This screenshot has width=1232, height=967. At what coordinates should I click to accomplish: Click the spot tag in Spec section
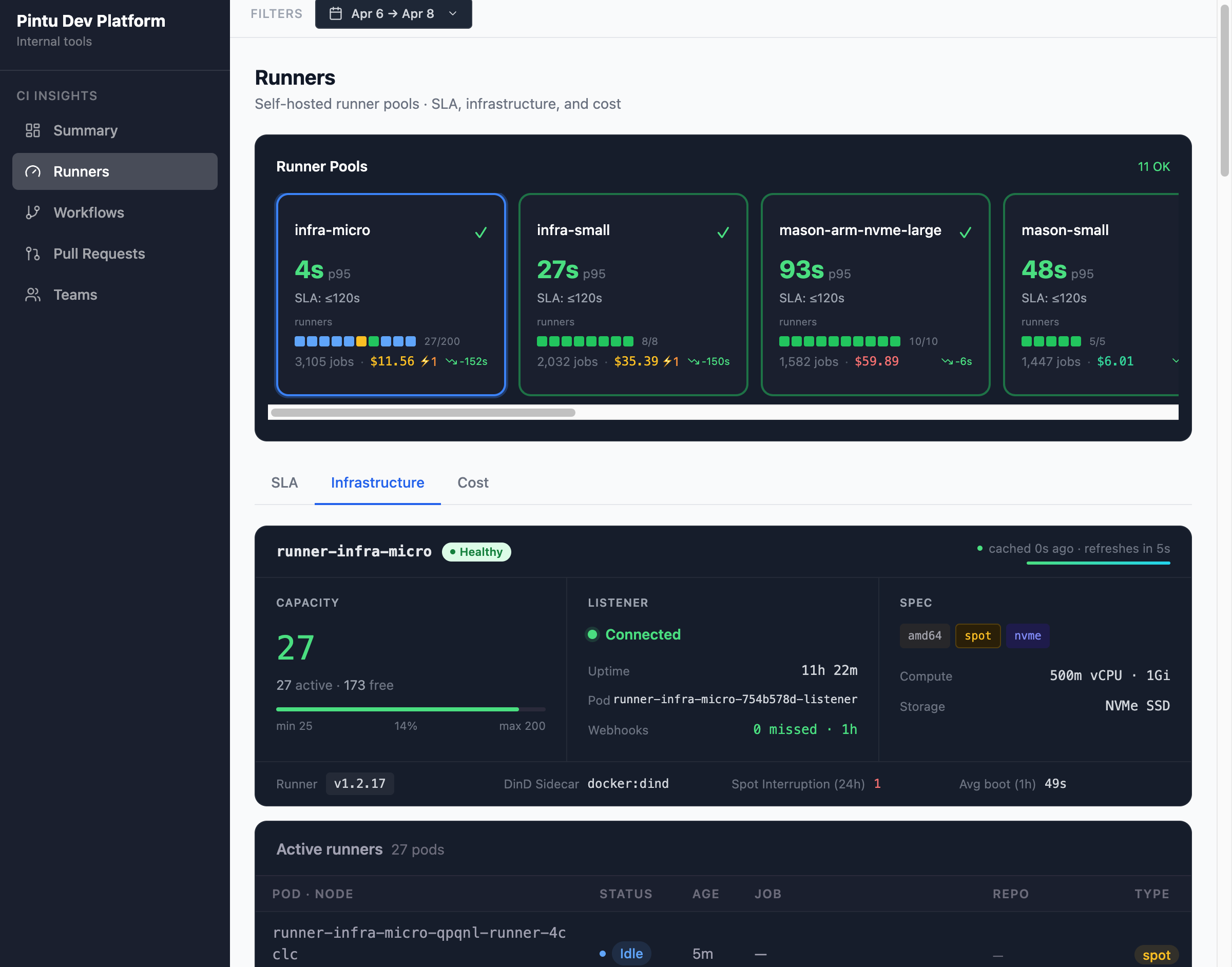[x=977, y=635]
